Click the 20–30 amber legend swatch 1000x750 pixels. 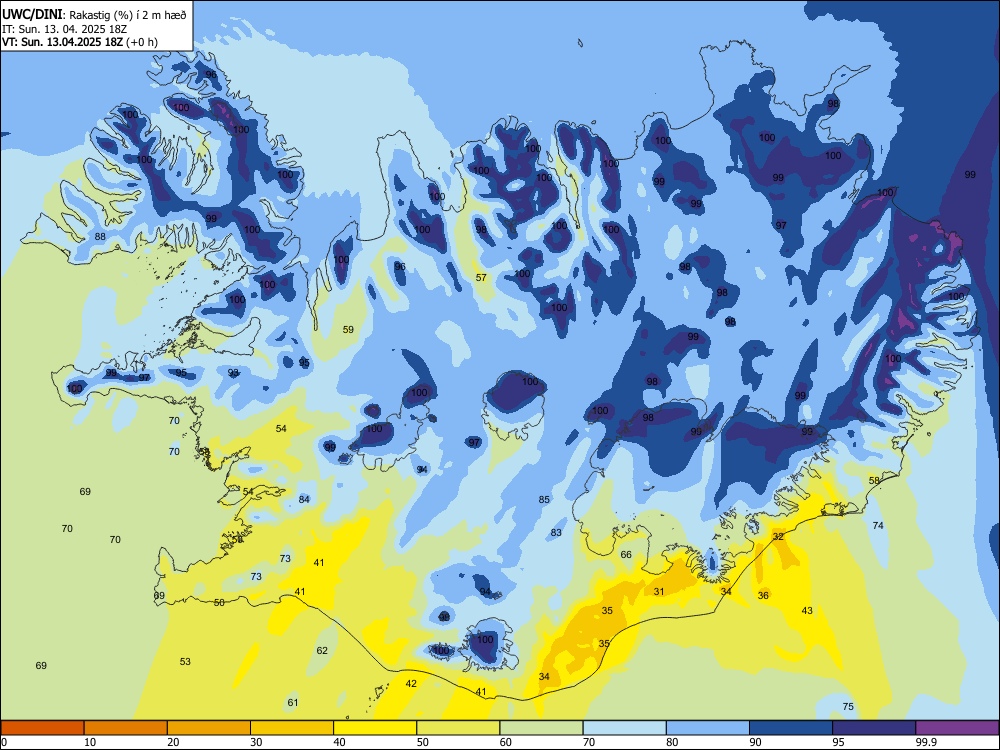(209, 728)
